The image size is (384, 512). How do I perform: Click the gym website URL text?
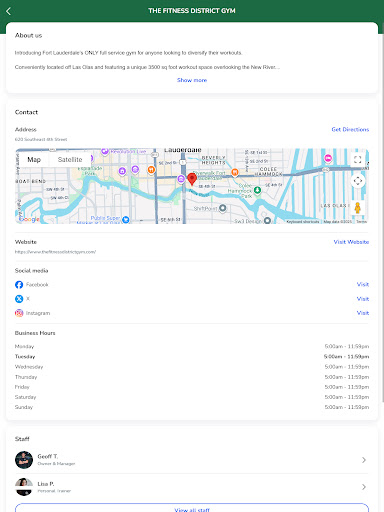click(55, 252)
